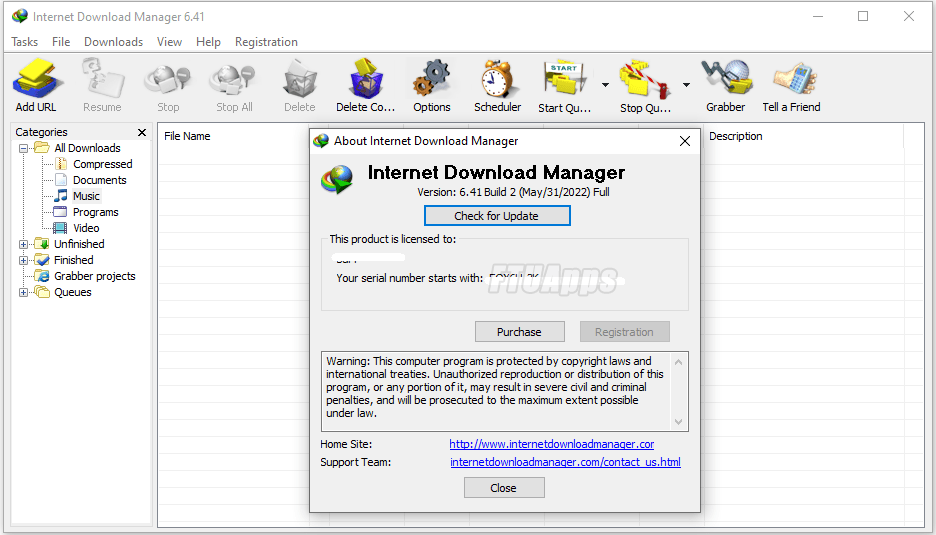The width and height of the screenshot is (936, 535).
Task: Click the Stop Queue toolbar icon
Action: click(645, 80)
